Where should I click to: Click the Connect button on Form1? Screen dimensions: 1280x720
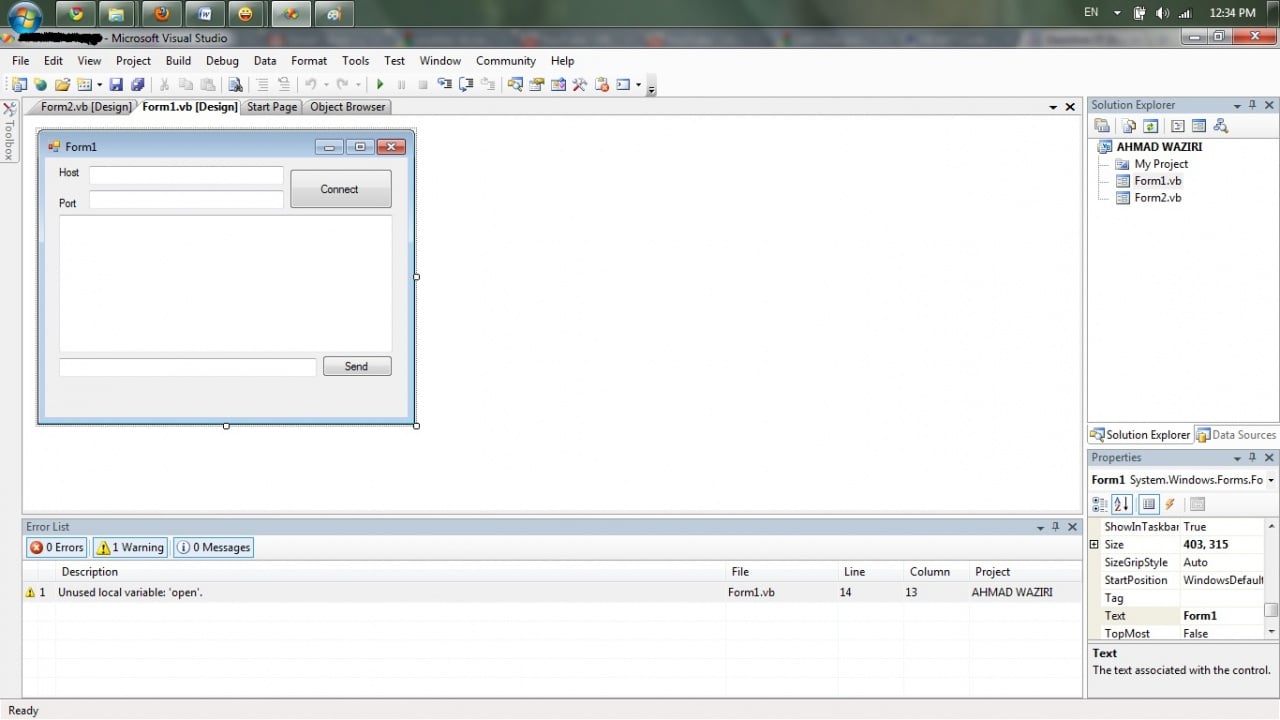340,189
